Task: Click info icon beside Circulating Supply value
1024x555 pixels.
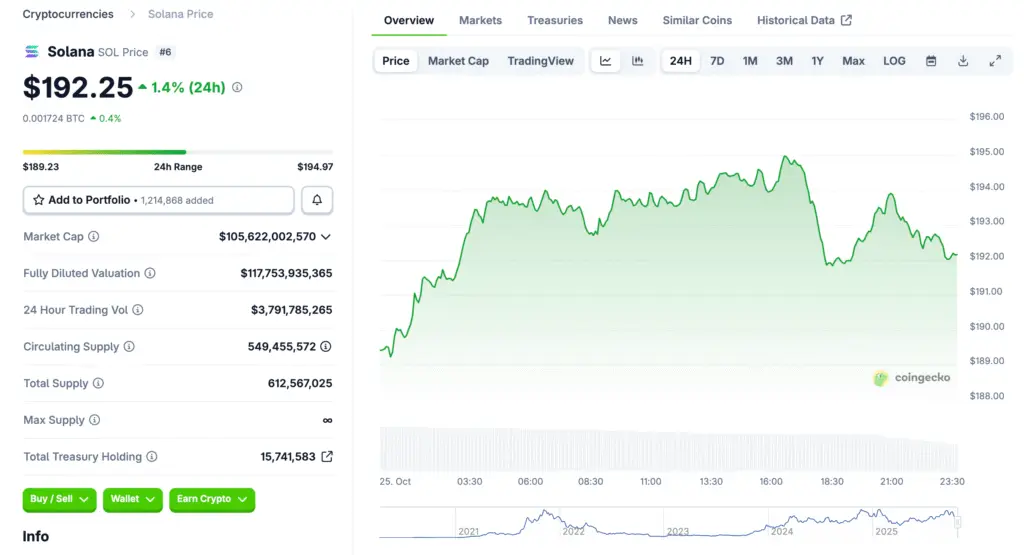Action: [326, 347]
